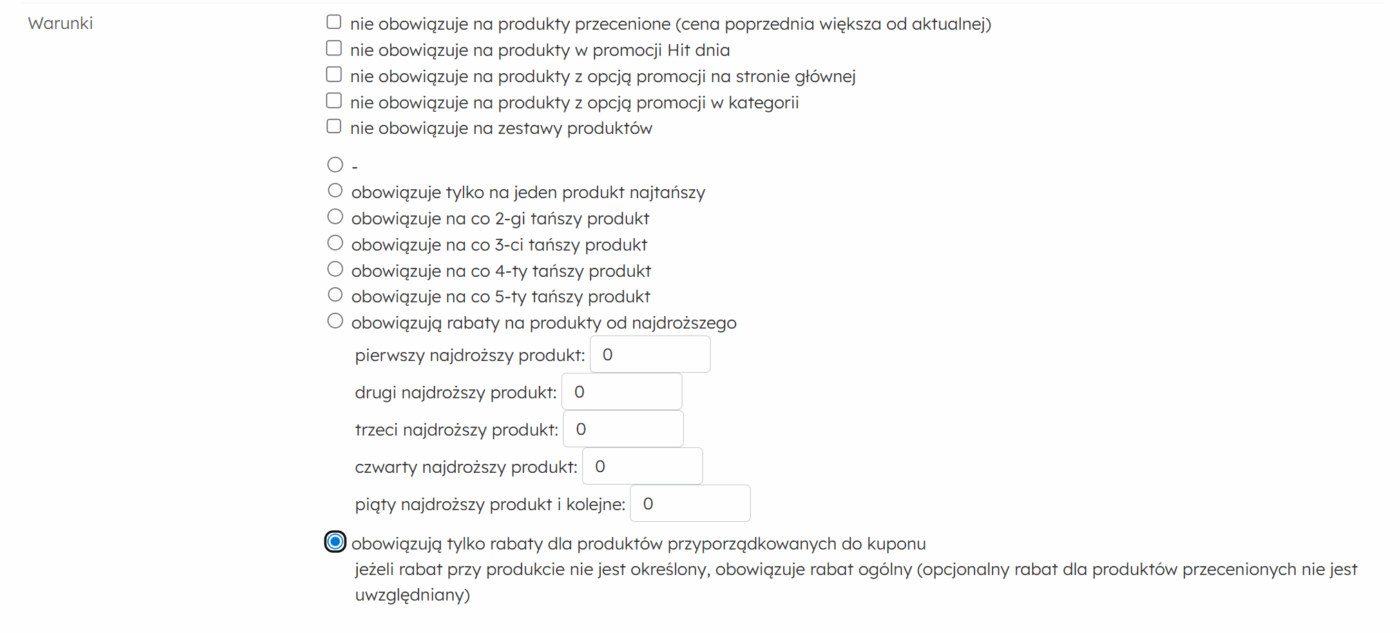Click 'pierwszy najdroższy produkt' input field
Viewport: 1400px width, 633px height.
(650, 355)
